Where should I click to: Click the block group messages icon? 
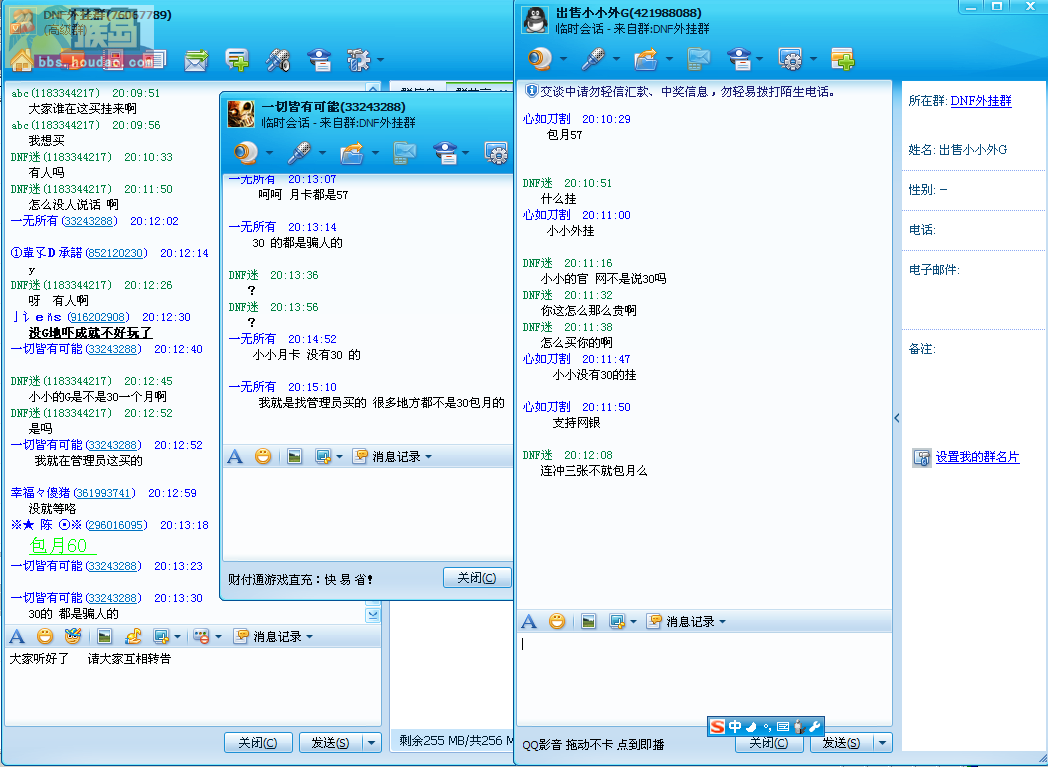click(x=201, y=637)
